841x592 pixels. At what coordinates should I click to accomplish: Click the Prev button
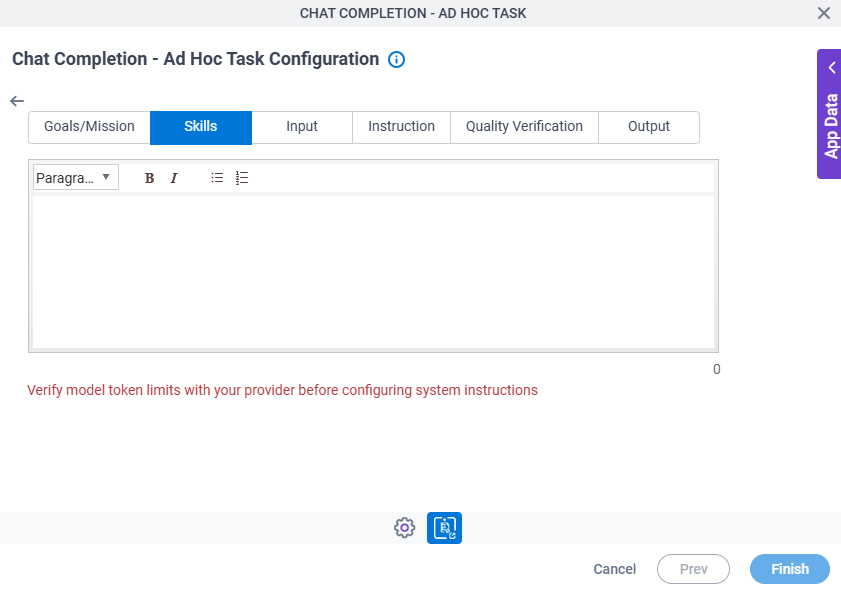(x=694, y=569)
